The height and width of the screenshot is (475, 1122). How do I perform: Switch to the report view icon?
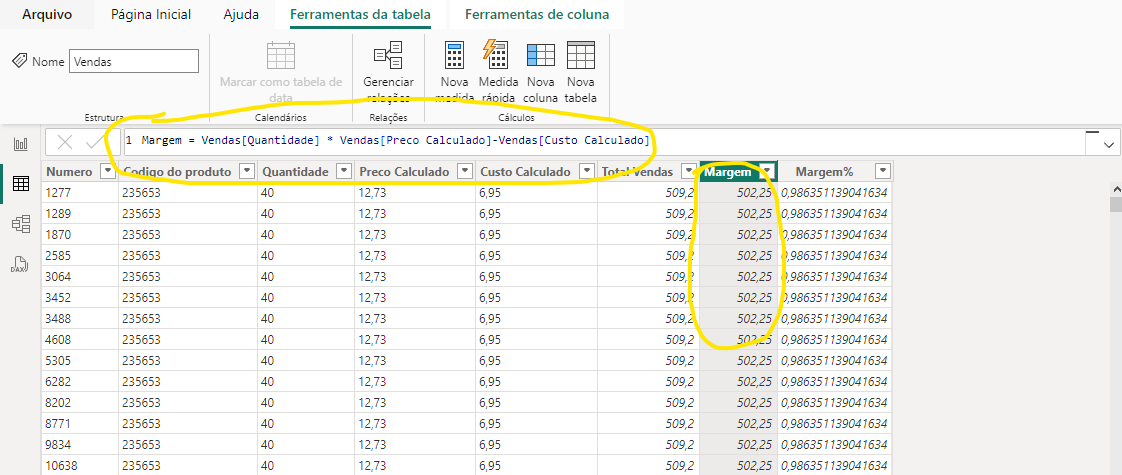[21, 145]
